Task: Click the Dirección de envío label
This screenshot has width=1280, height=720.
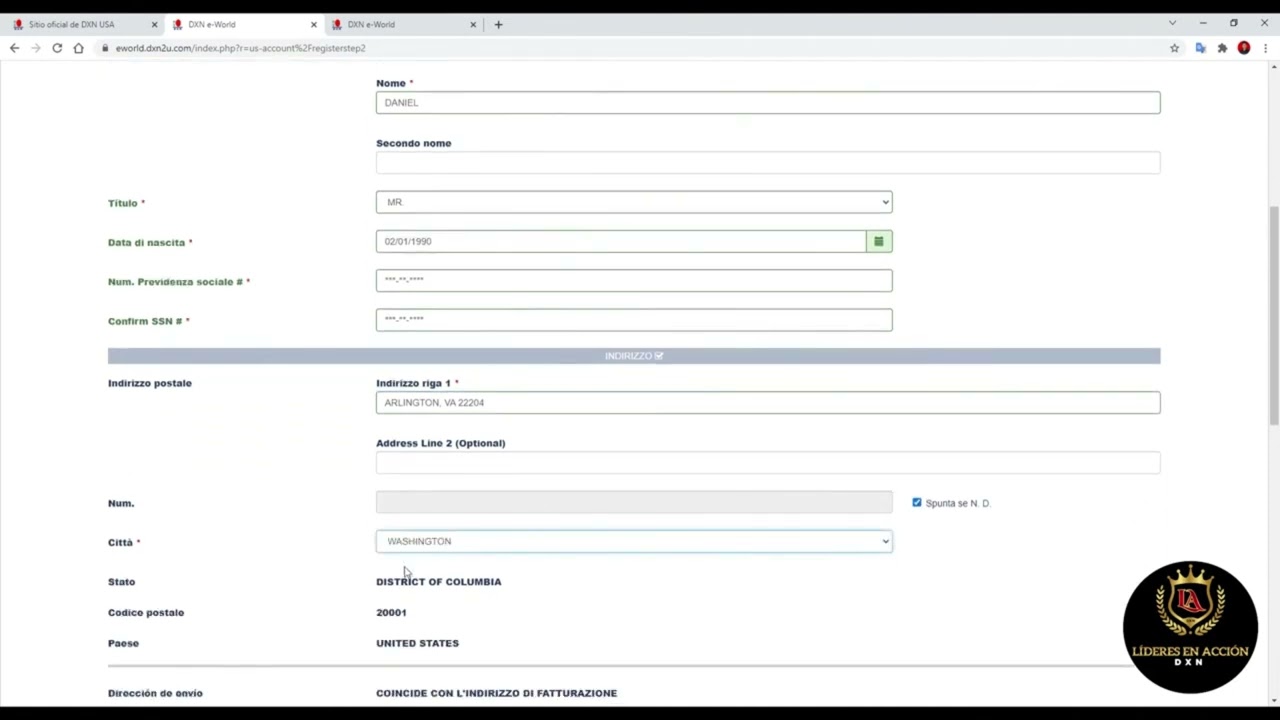Action: coord(155,693)
